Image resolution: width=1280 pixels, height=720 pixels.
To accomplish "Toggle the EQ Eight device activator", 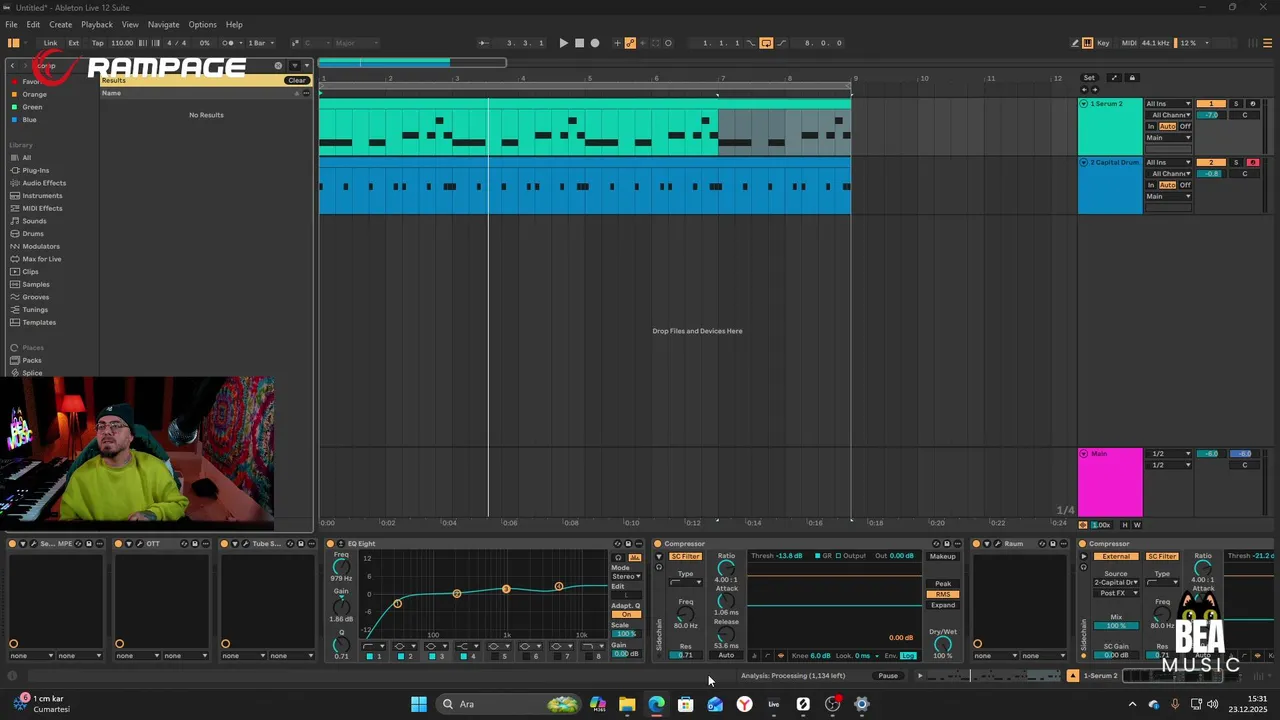I will (x=330, y=544).
